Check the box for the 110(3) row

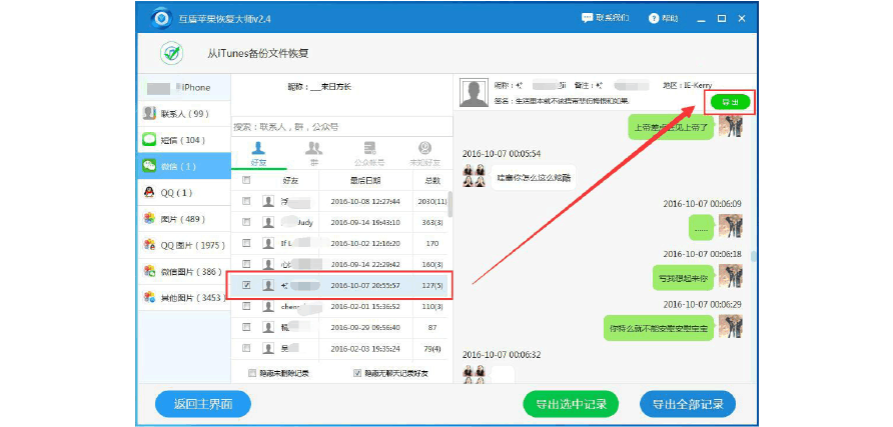(x=246, y=306)
